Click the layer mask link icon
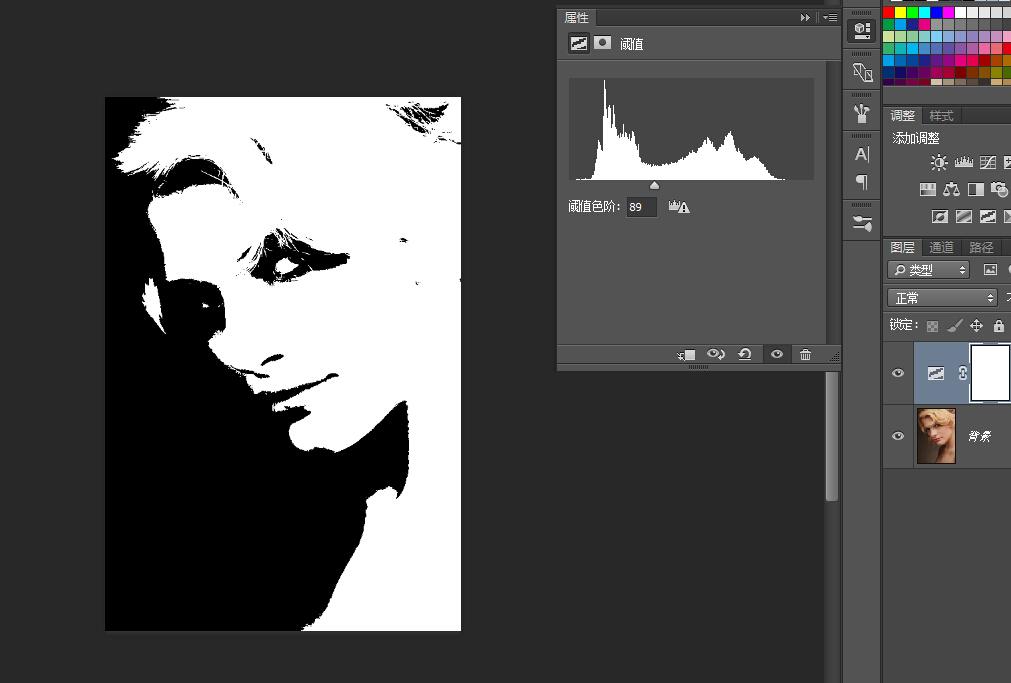This screenshot has height=683, width=1011. click(x=962, y=373)
